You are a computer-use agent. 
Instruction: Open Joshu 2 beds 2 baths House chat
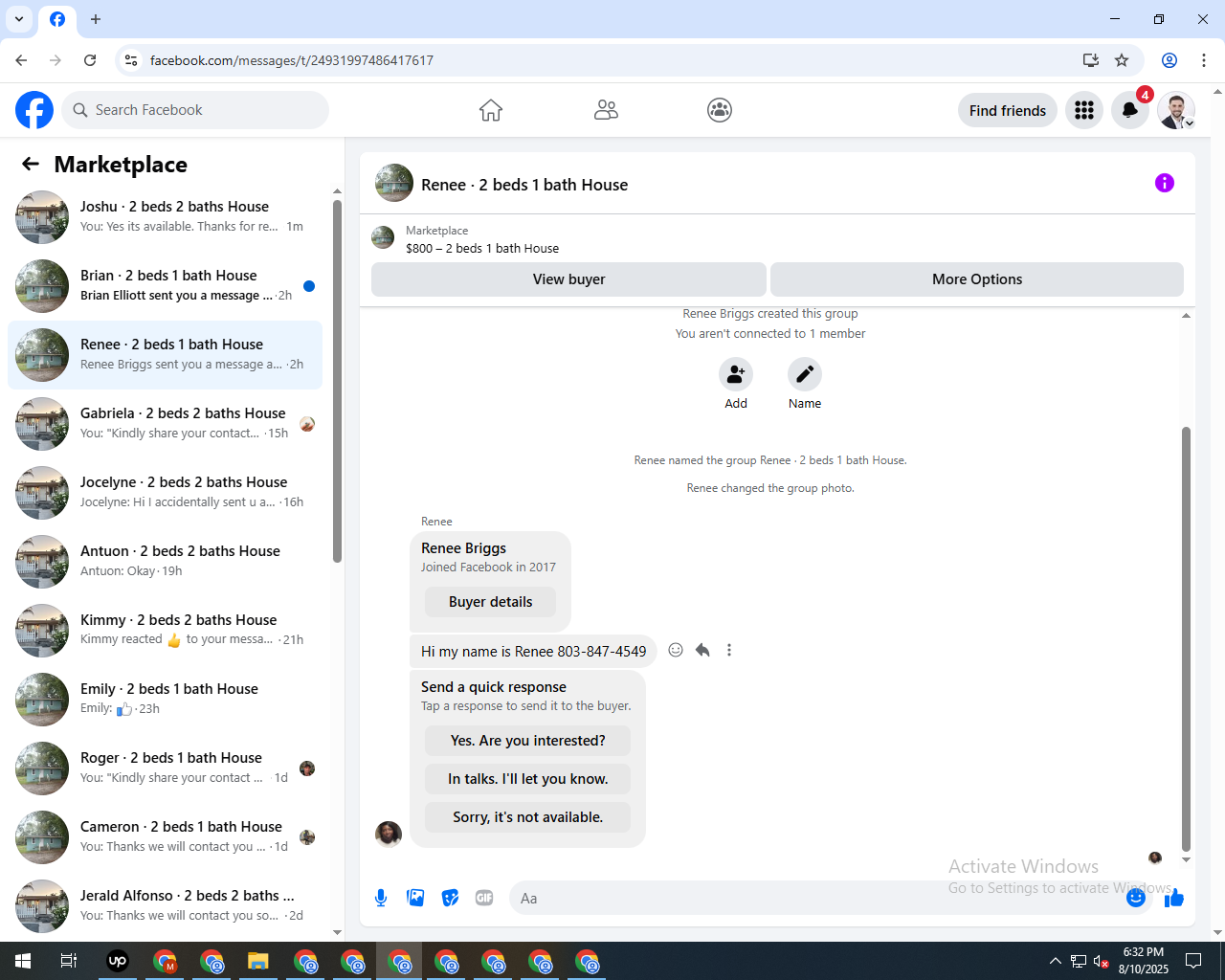(165, 217)
